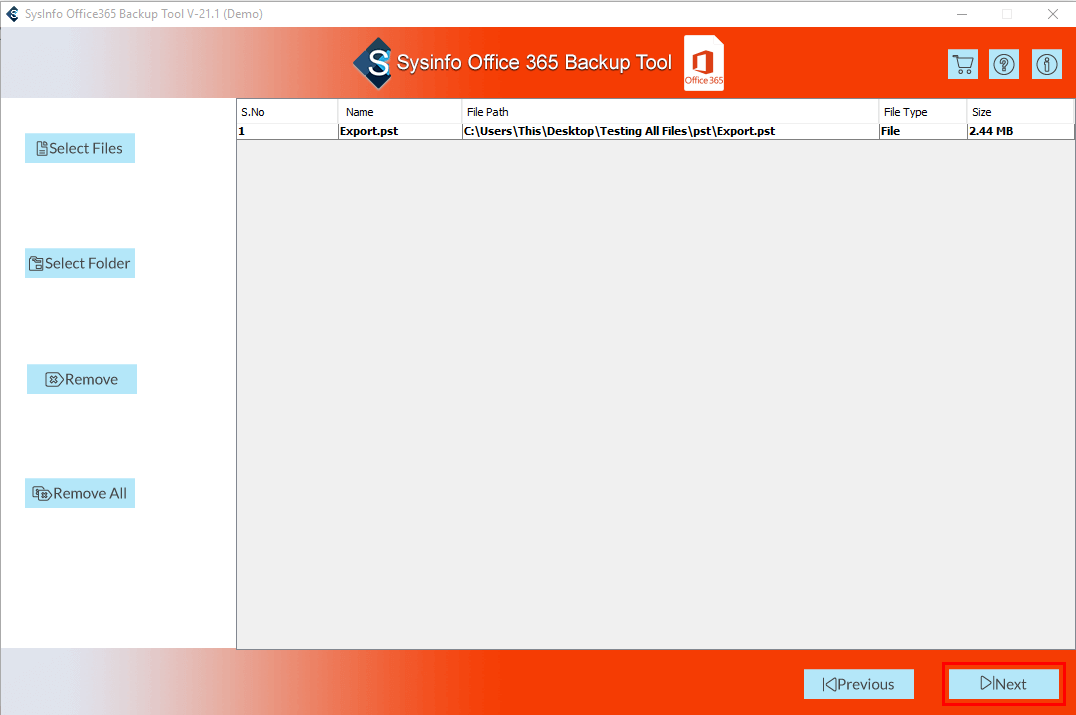Click the 'File' type cell in row 1
1076x715 pixels.
pyautogui.click(x=923, y=131)
